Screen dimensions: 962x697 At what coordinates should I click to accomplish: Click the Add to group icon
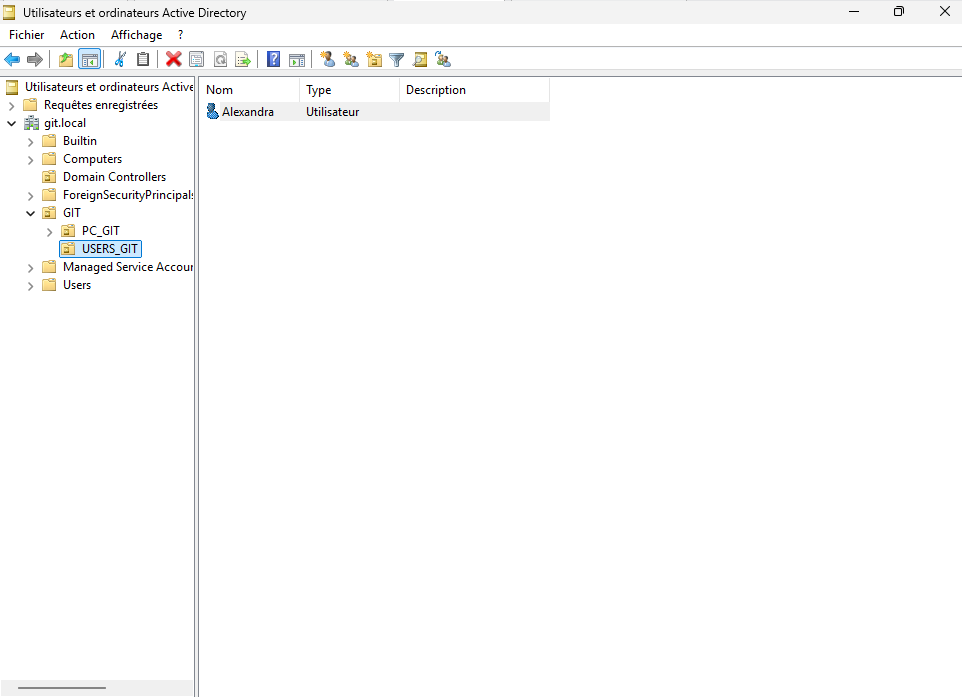443,60
